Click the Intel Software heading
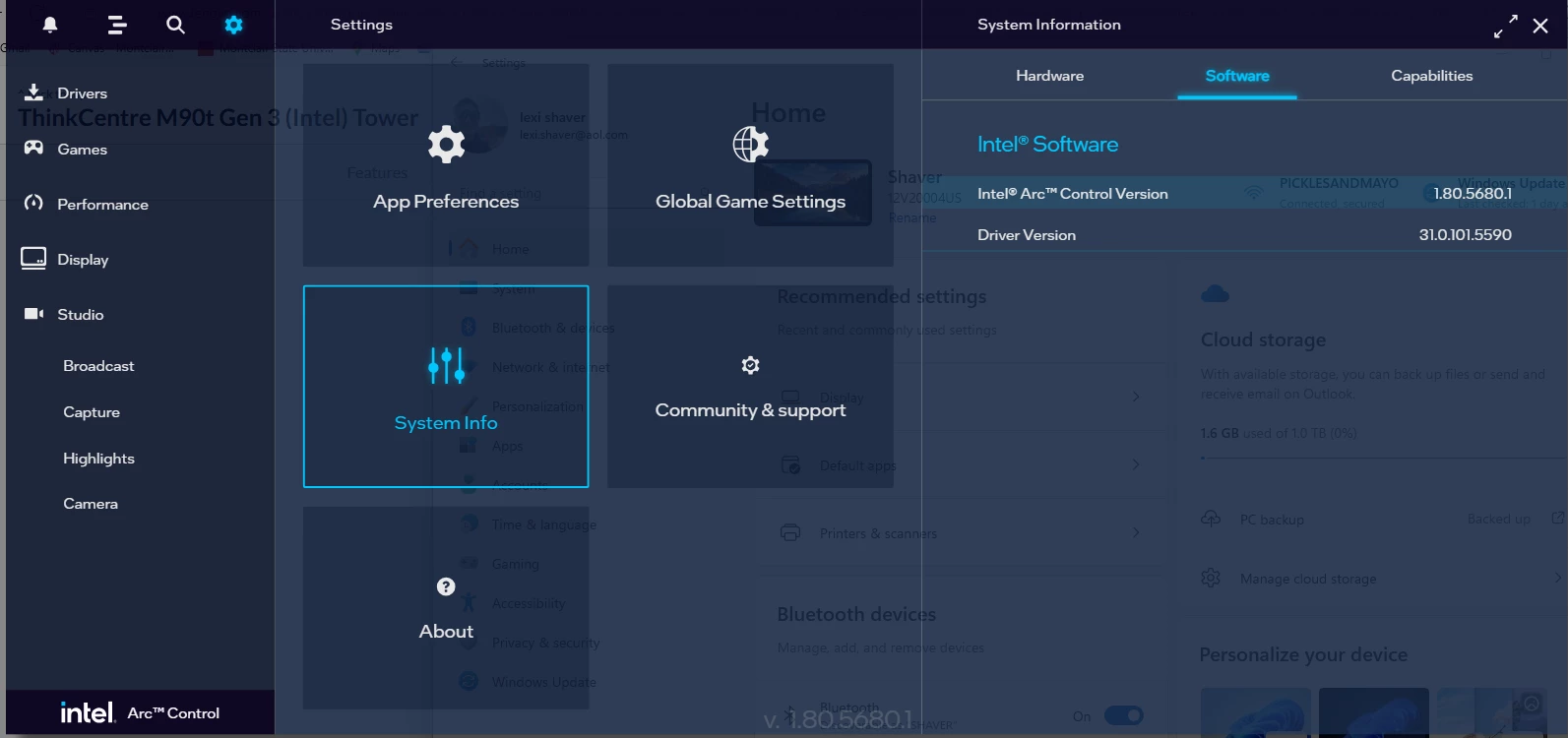 [x=1047, y=145]
